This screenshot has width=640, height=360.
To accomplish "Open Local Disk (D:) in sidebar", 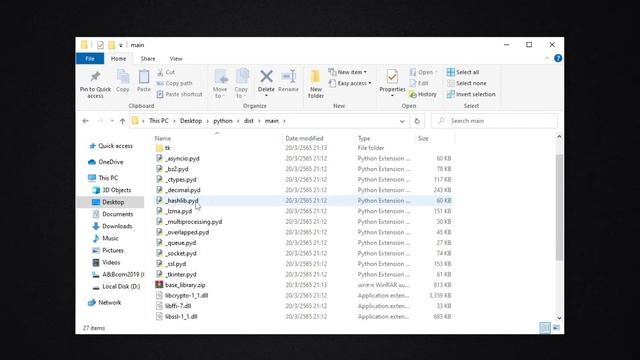I will (116, 286).
